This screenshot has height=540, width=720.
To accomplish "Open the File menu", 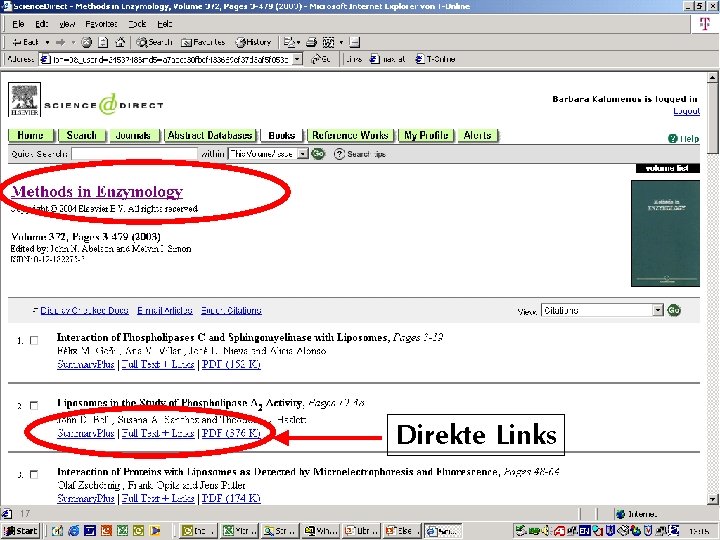I will click(x=18, y=24).
